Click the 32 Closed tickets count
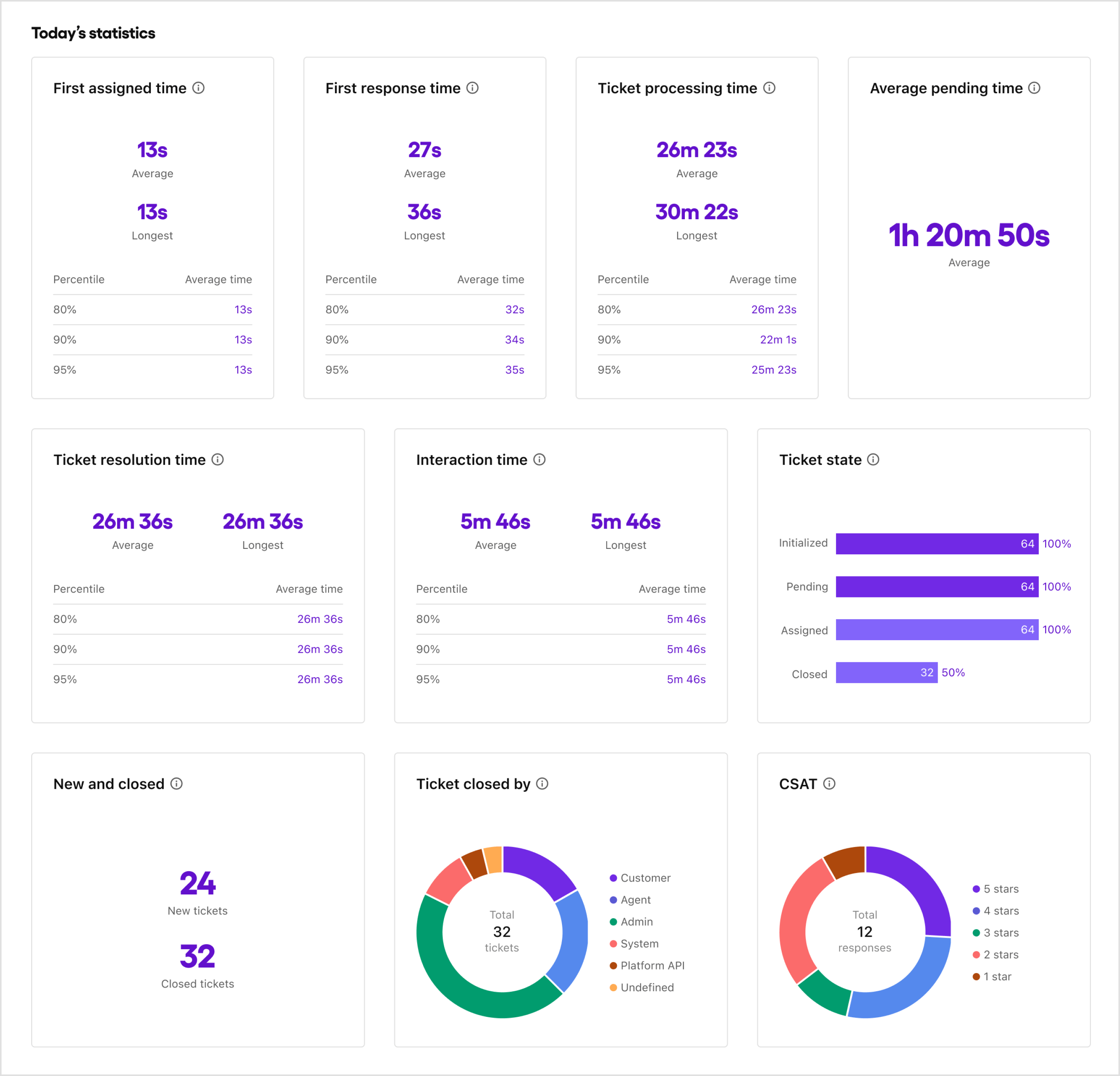 click(198, 957)
